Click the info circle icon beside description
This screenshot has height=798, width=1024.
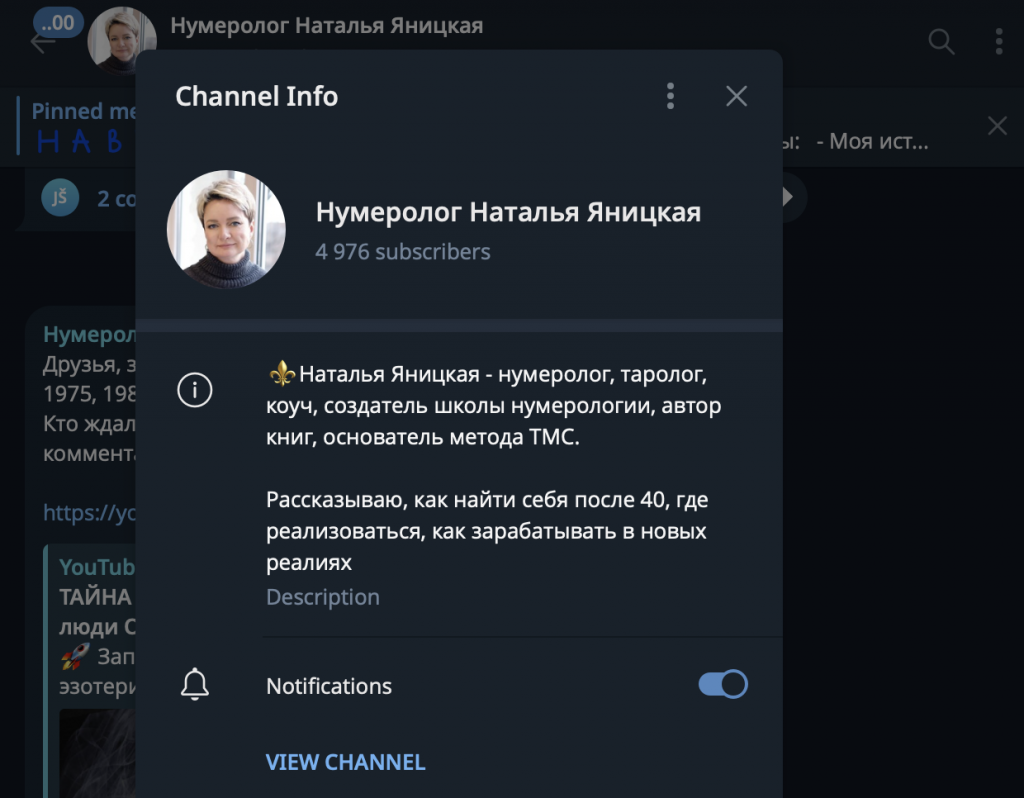pyautogui.click(x=195, y=390)
